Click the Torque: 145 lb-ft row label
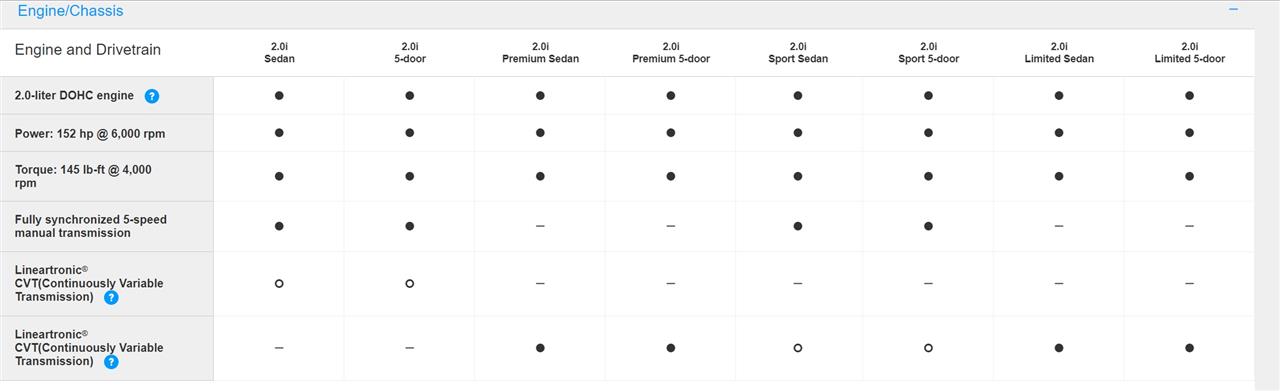The height and width of the screenshot is (391, 1280). point(84,176)
